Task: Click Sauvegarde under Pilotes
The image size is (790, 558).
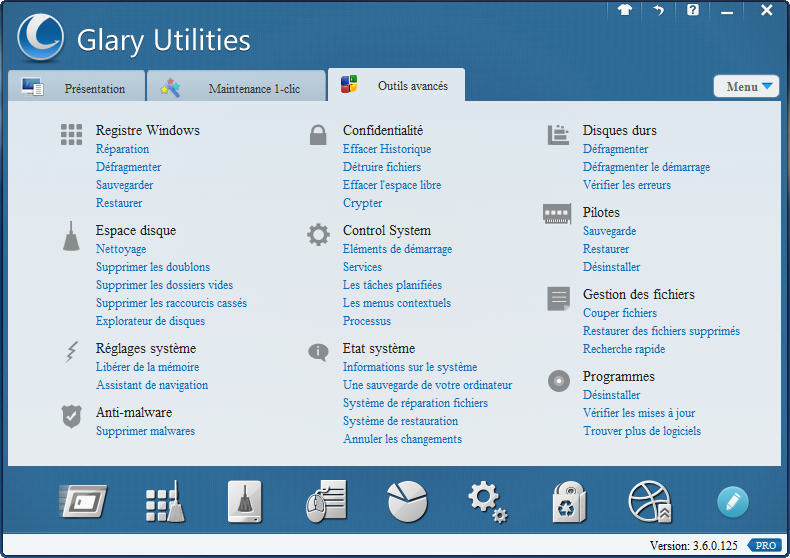Action: 610,231
